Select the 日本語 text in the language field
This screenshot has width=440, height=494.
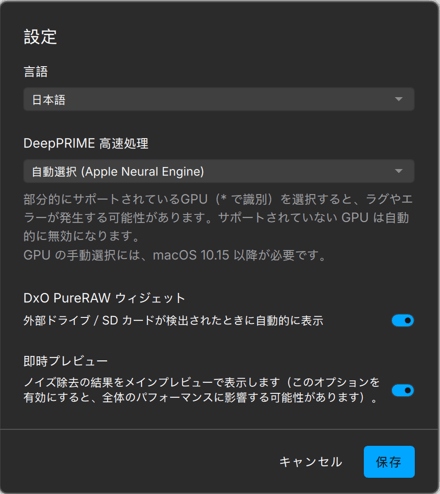coord(49,100)
